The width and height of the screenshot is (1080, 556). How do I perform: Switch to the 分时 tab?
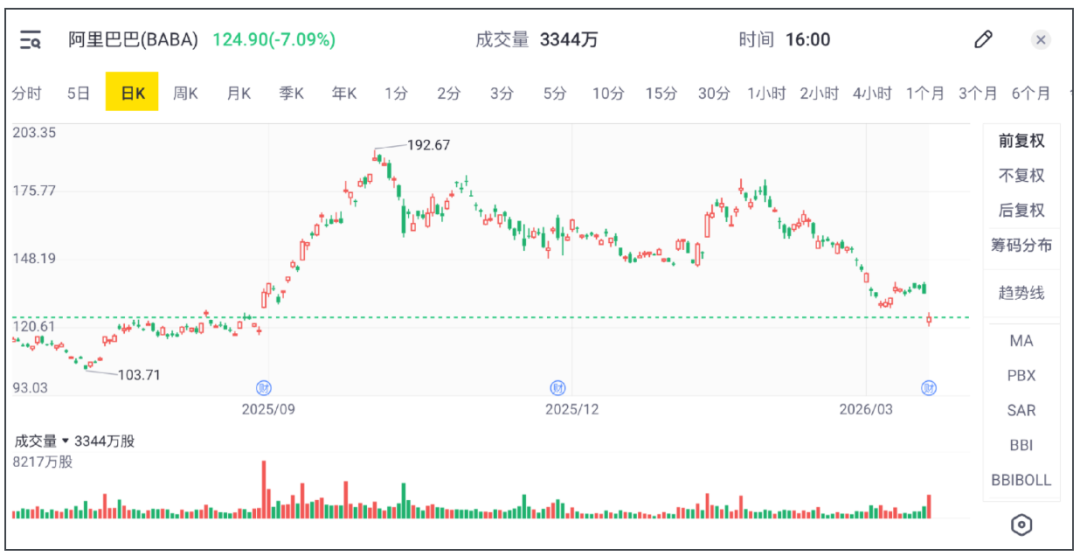27,94
